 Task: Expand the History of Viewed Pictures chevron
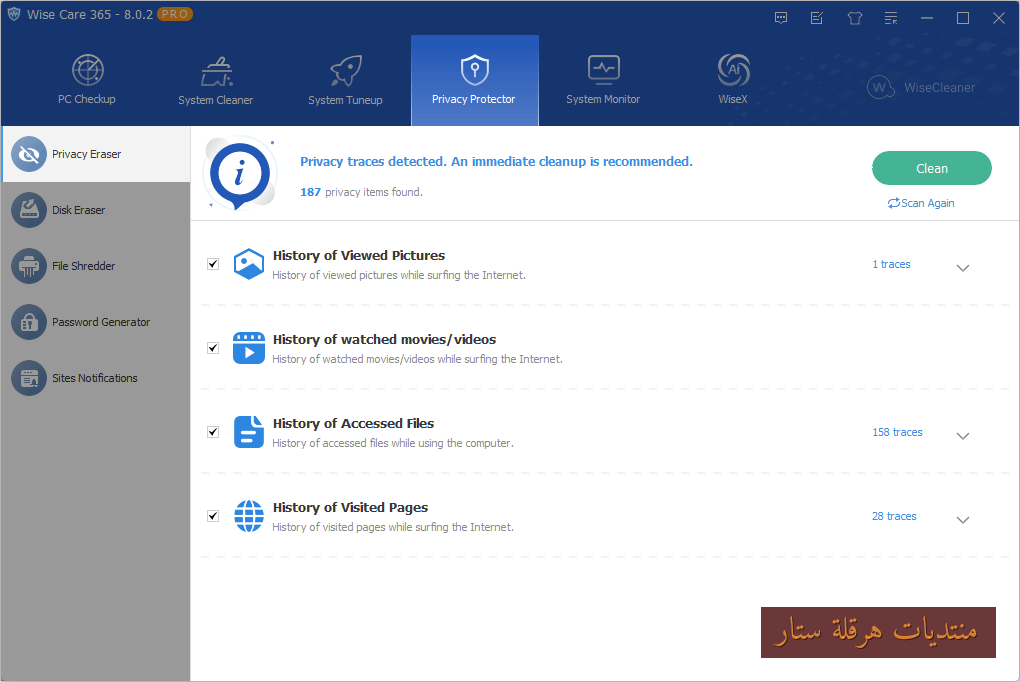click(x=963, y=267)
